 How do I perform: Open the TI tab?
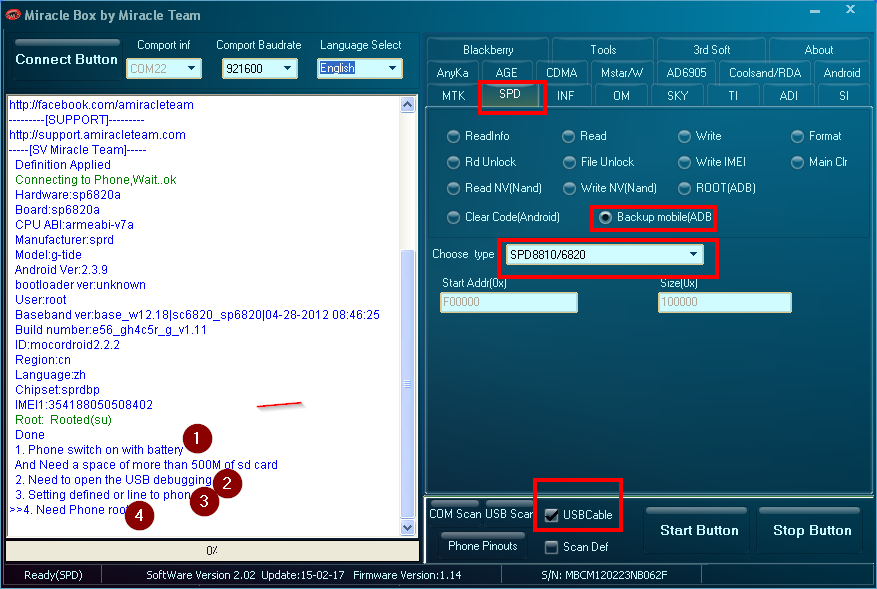pyautogui.click(x=733, y=96)
